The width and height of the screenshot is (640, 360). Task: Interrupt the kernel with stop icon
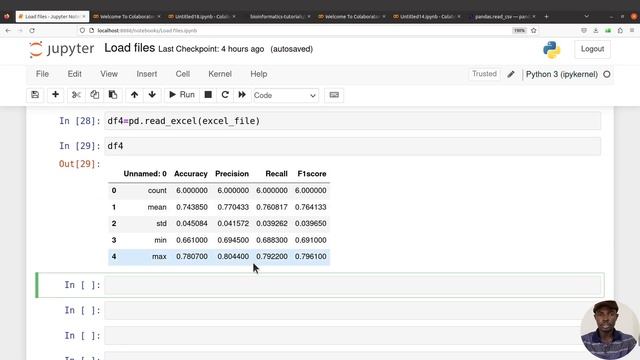pos(208,95)
